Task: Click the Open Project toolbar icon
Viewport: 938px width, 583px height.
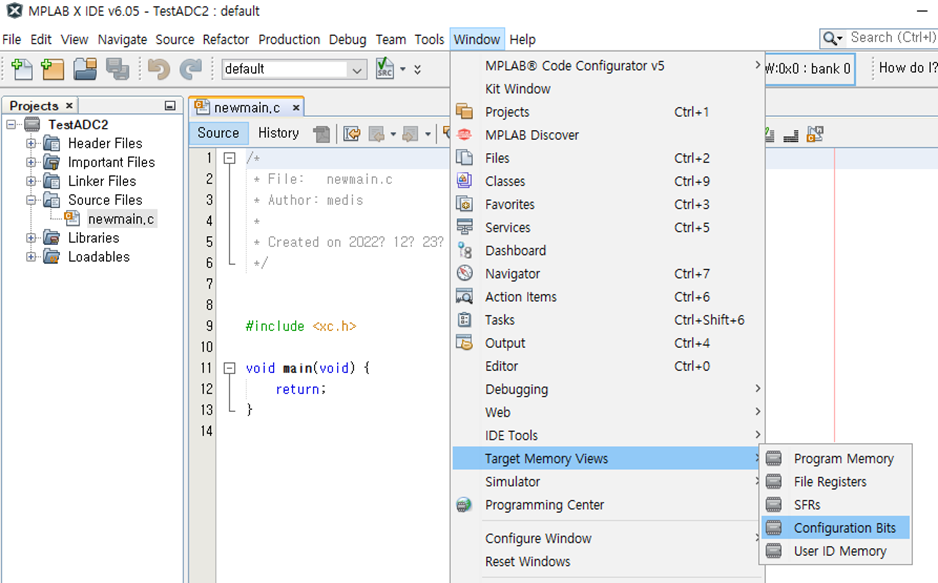Action: click(85, 69)
